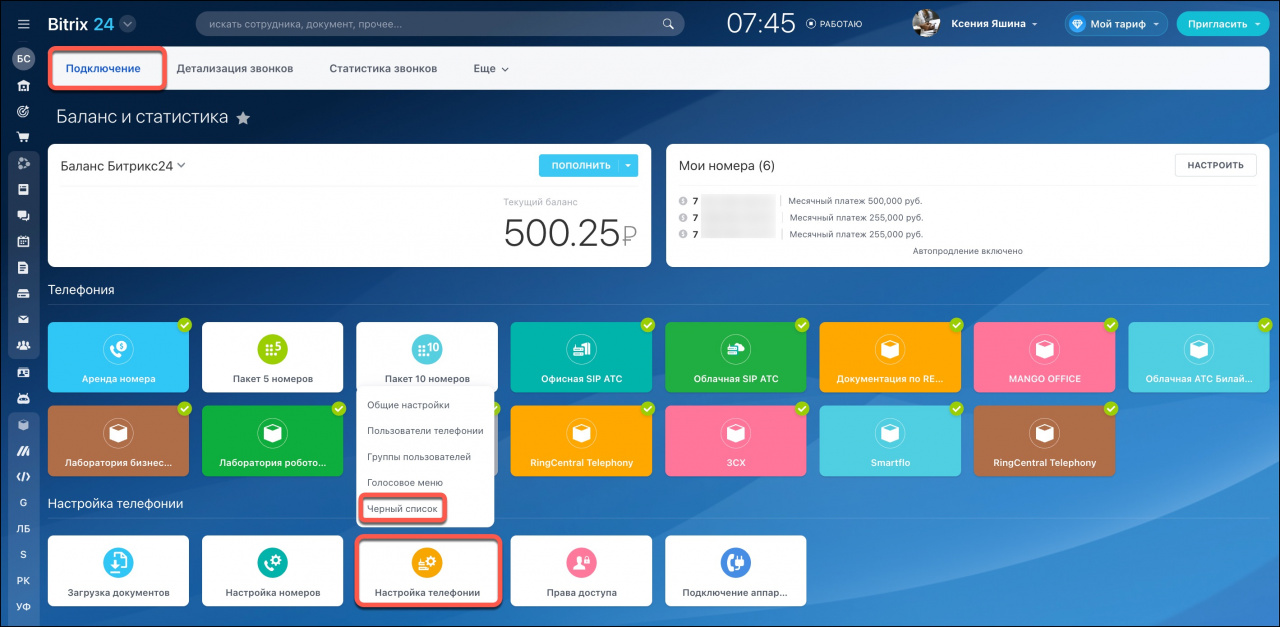Open the calendar icon in sidebar
The image size is (1280, 627).
(x=24, y=241)
